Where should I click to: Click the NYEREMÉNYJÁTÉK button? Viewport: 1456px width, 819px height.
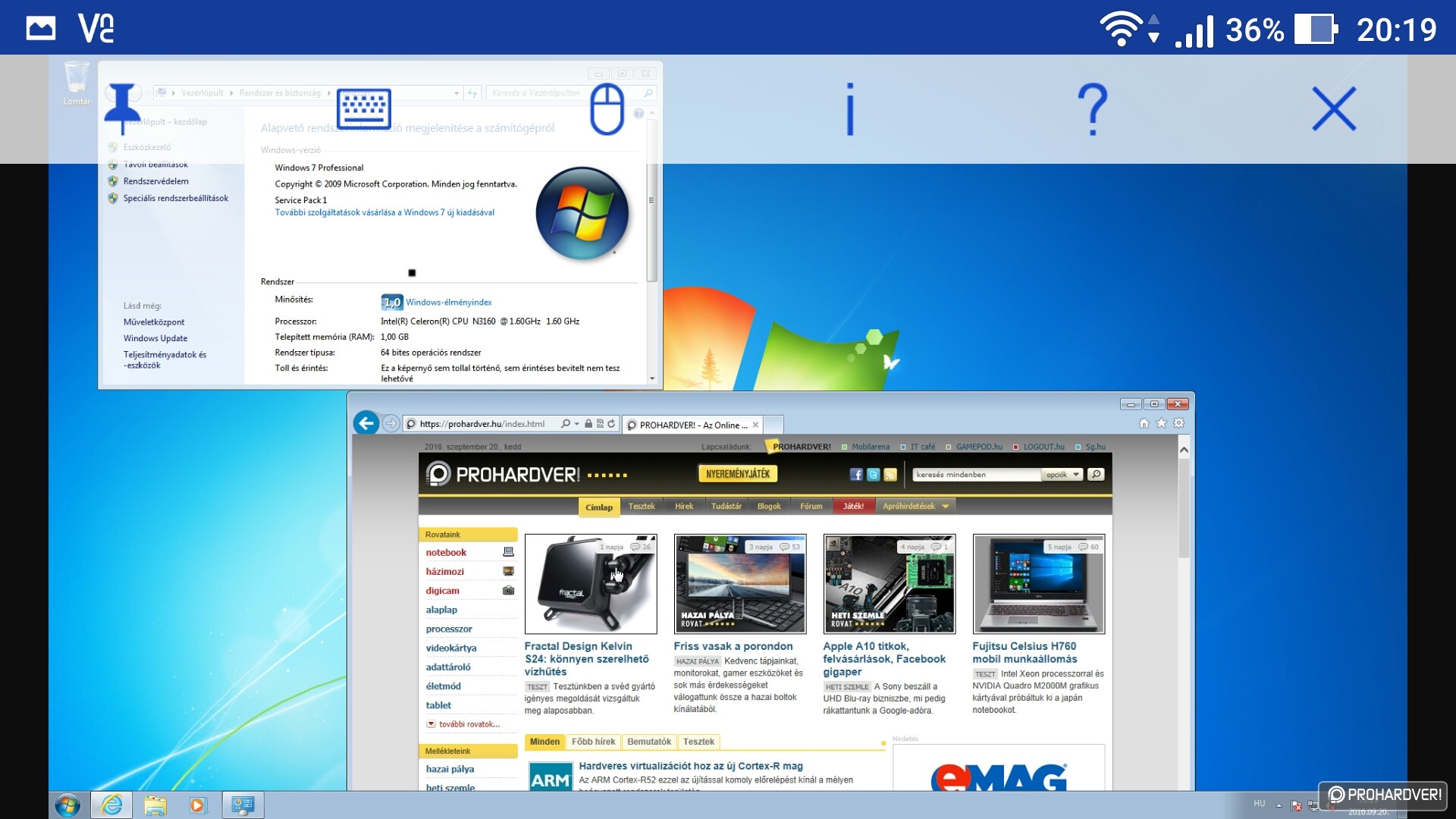(x=738, y=474)
